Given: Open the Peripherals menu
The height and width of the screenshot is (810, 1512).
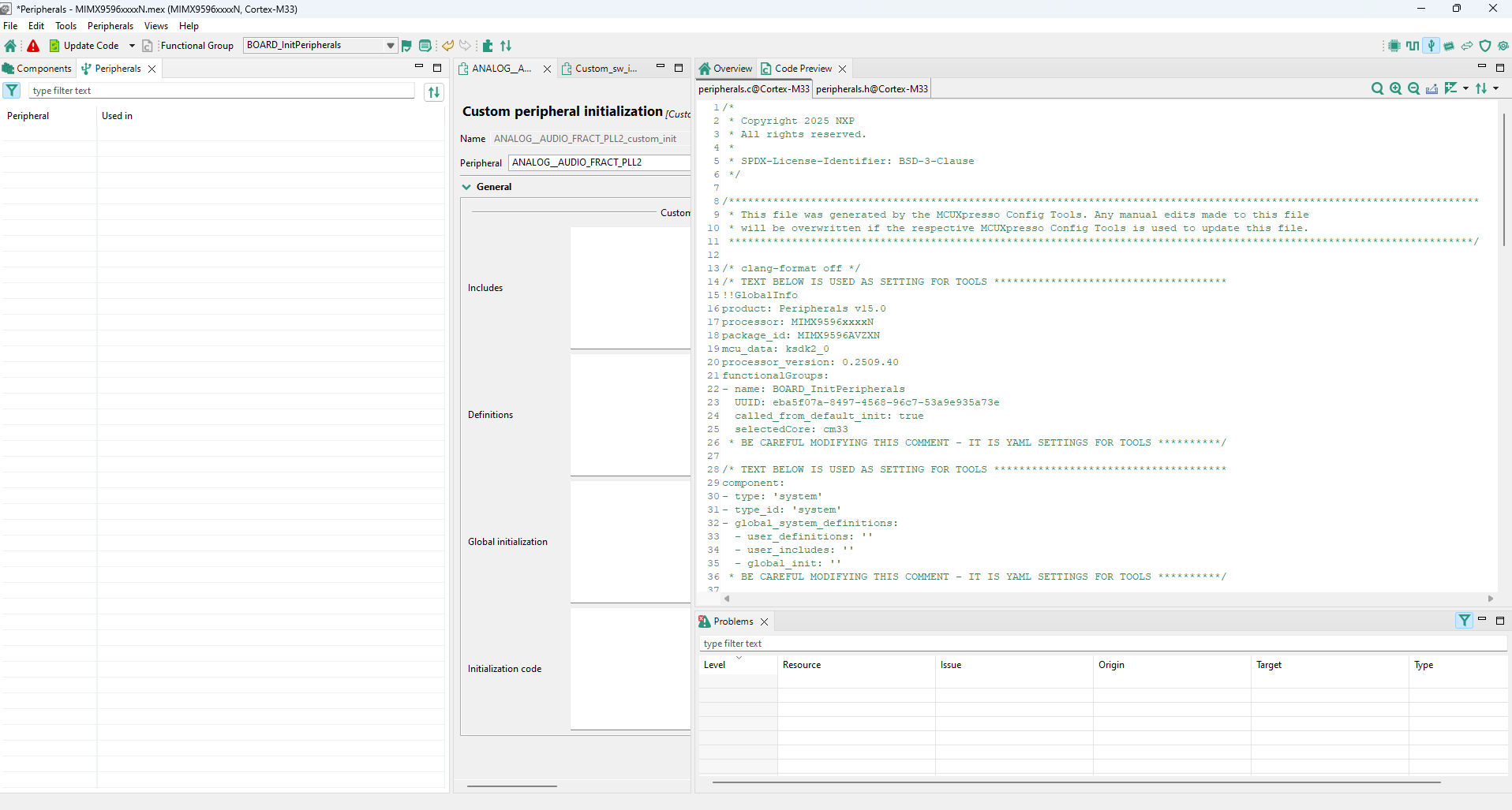Looking at the screenshot, I should [110, 26].
